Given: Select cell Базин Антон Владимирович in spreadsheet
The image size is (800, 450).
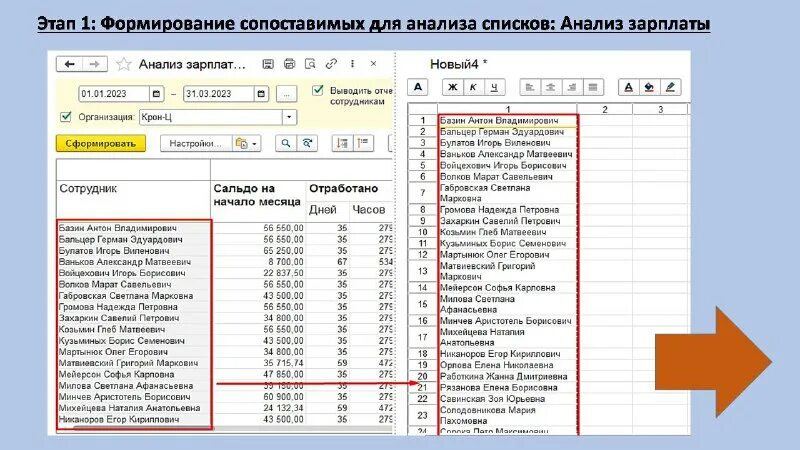Looking at the screenshot, I should coord(508,120).
